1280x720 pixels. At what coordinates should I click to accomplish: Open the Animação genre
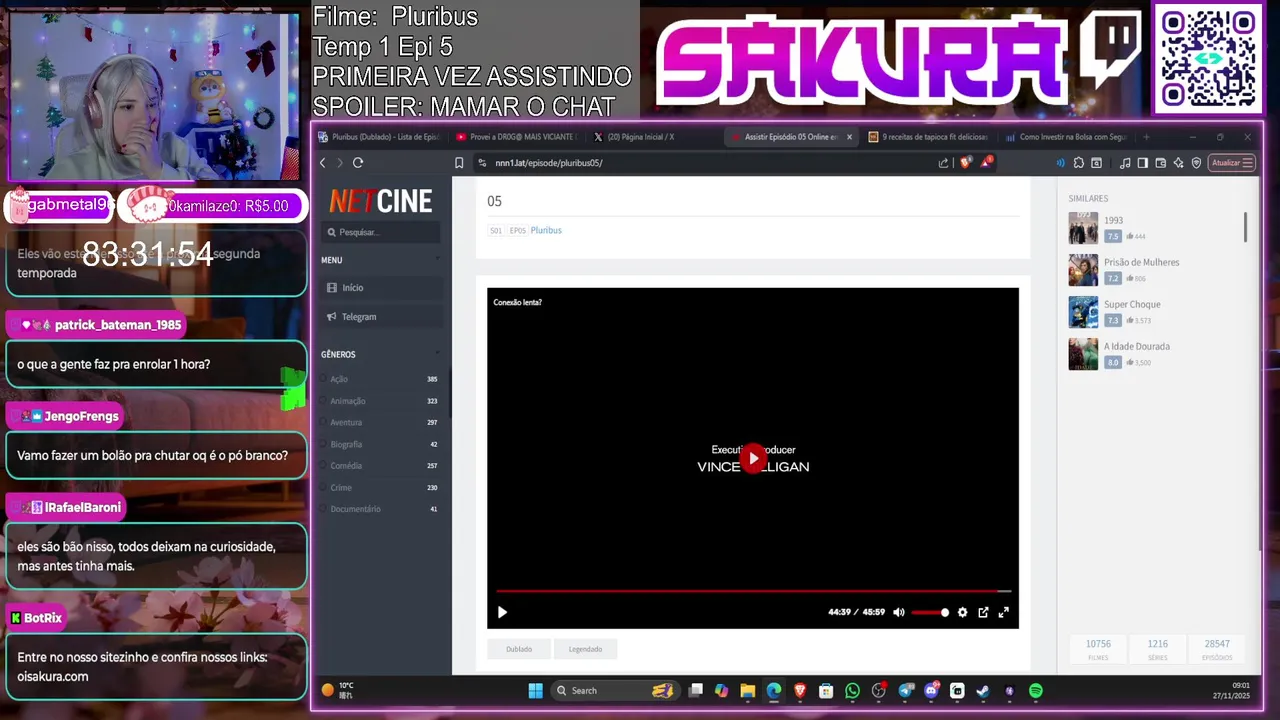click(x=347, y=401)
